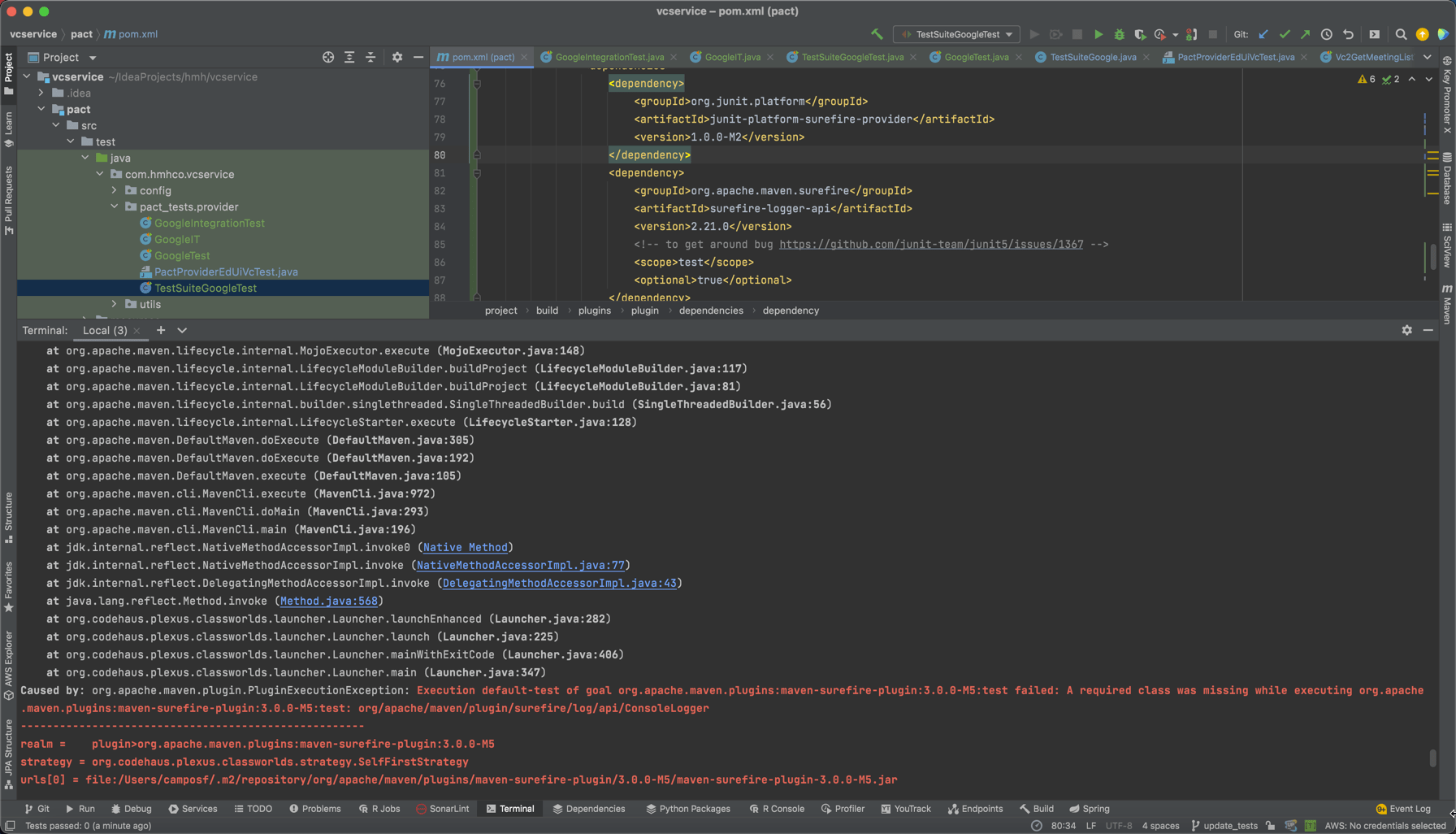Click the dependencies breadcrumb below the editor
The height and width of the screenshot is (834, 1456).
710,311
